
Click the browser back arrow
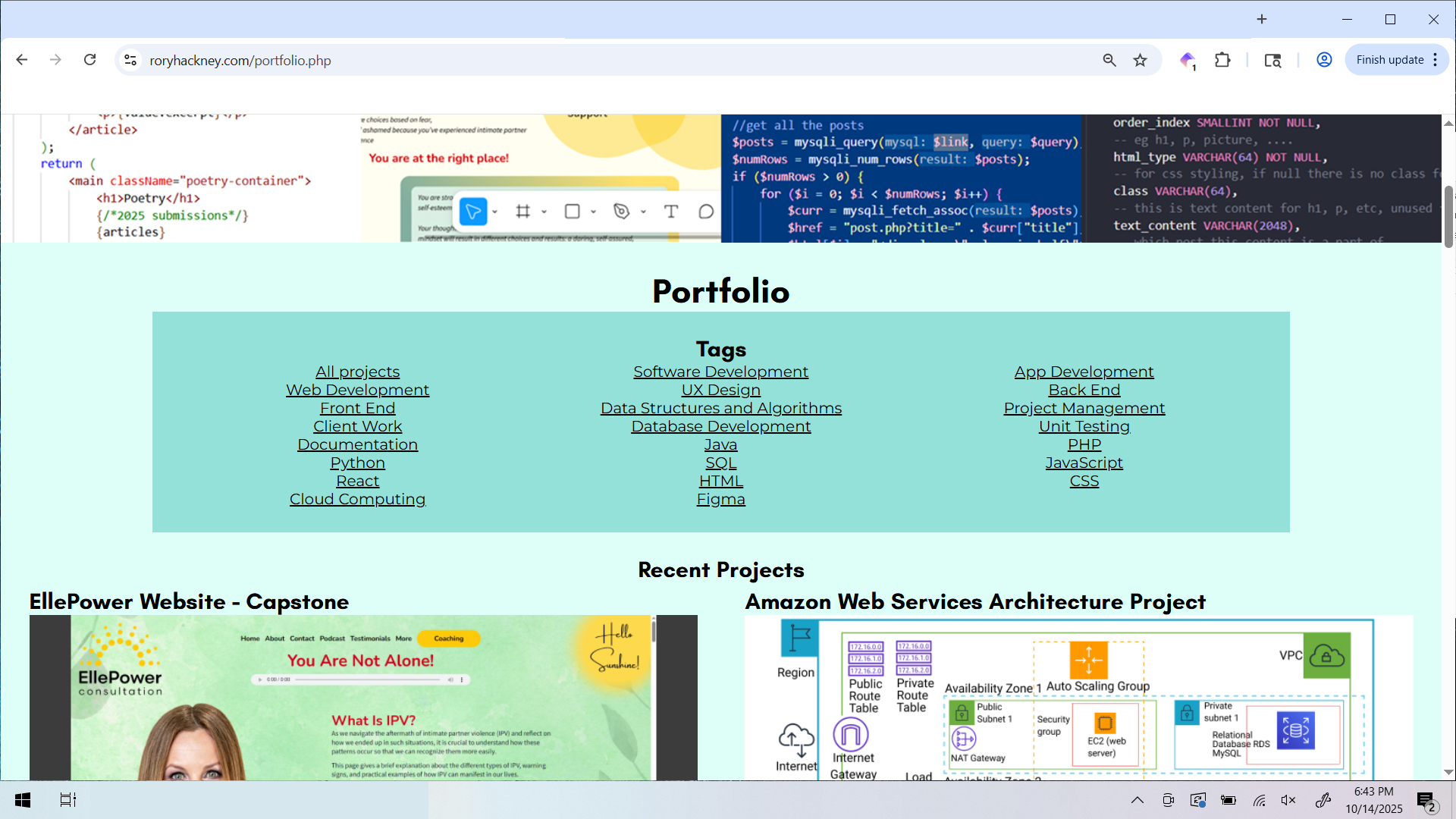(x=22, y=60)
